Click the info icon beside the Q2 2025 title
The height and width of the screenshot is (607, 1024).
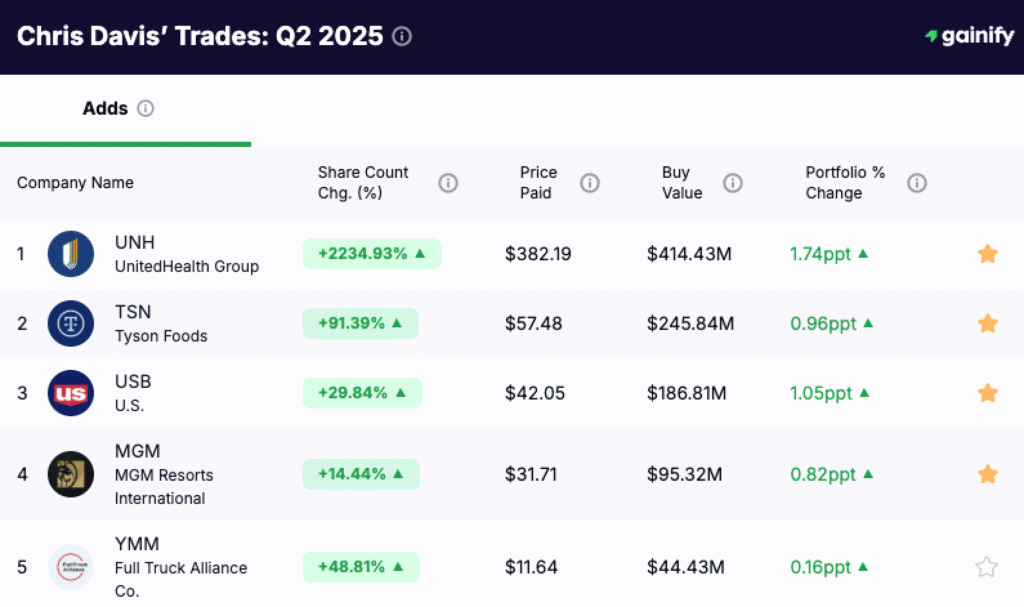pos(402,37)
